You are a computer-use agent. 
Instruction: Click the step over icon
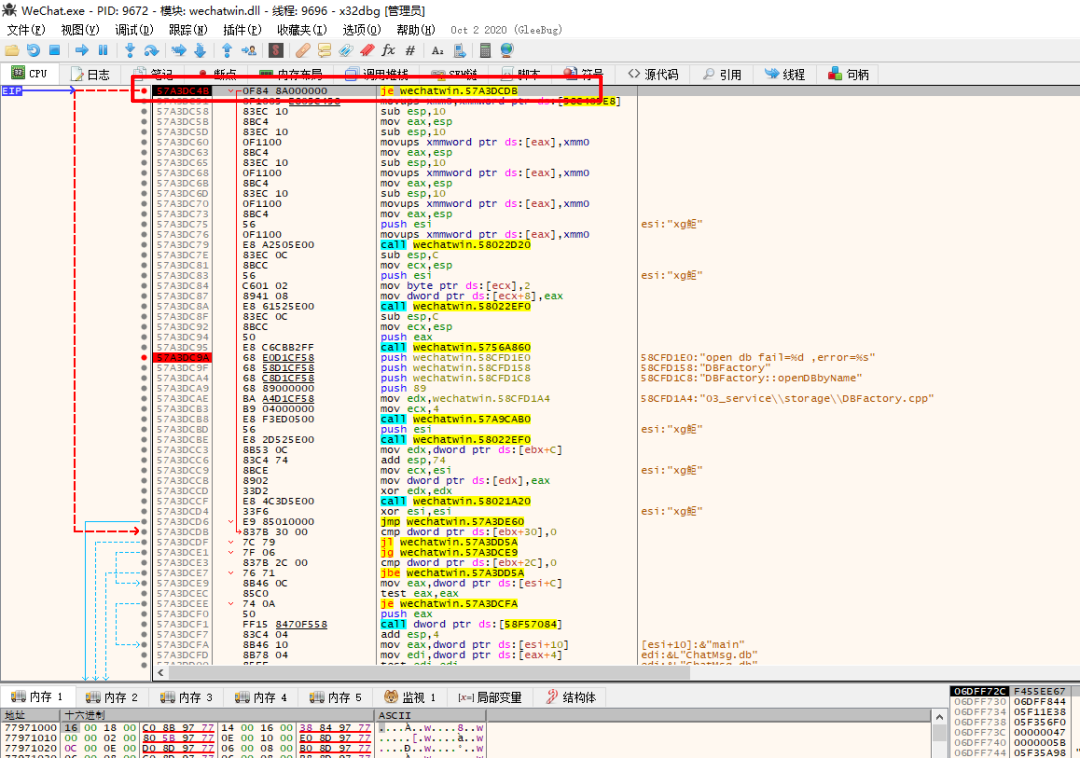[x=151, y=50]
